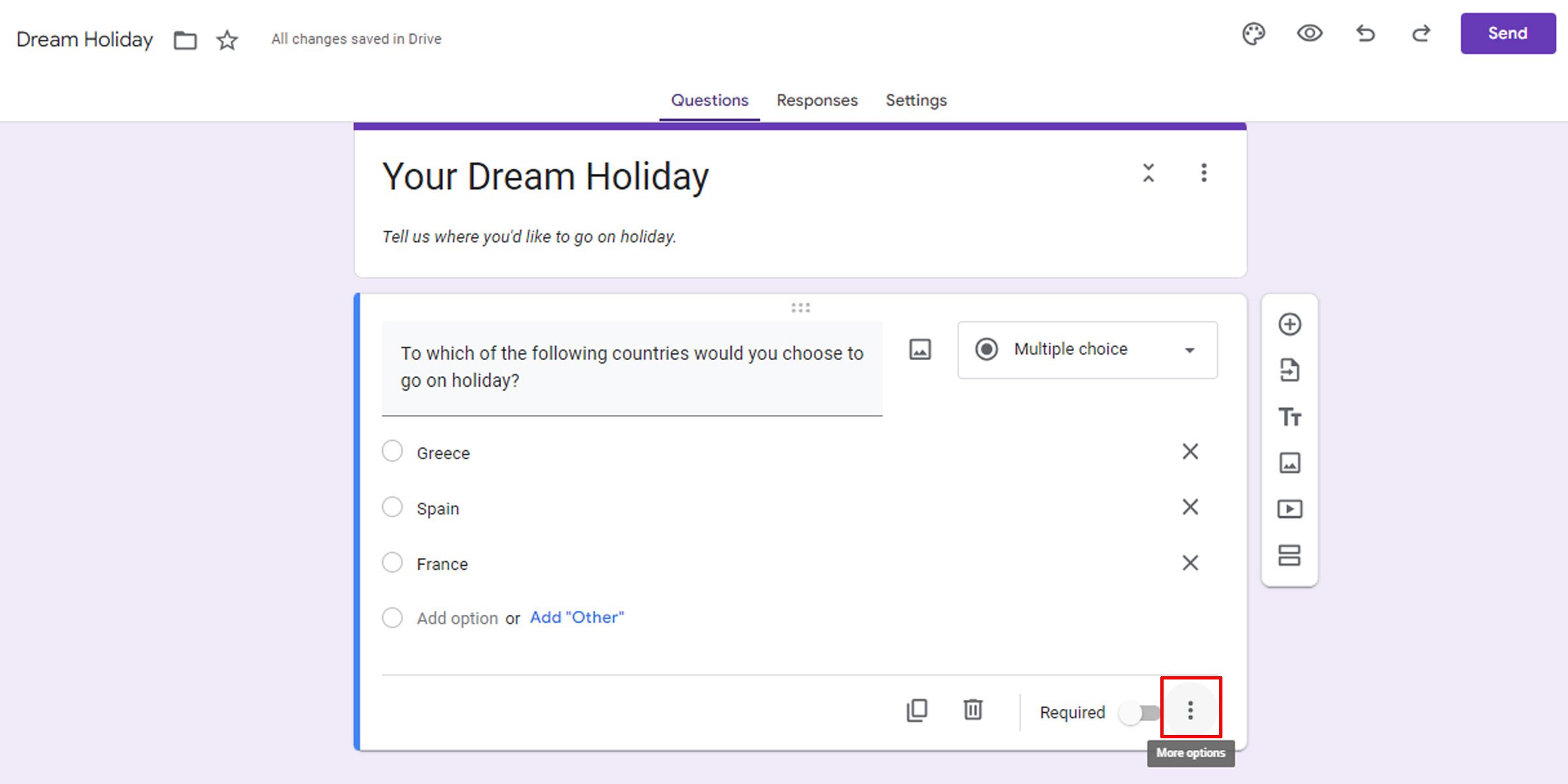1568x784 pixels.
Task: Click the import questions icon
Action: 1290,370
